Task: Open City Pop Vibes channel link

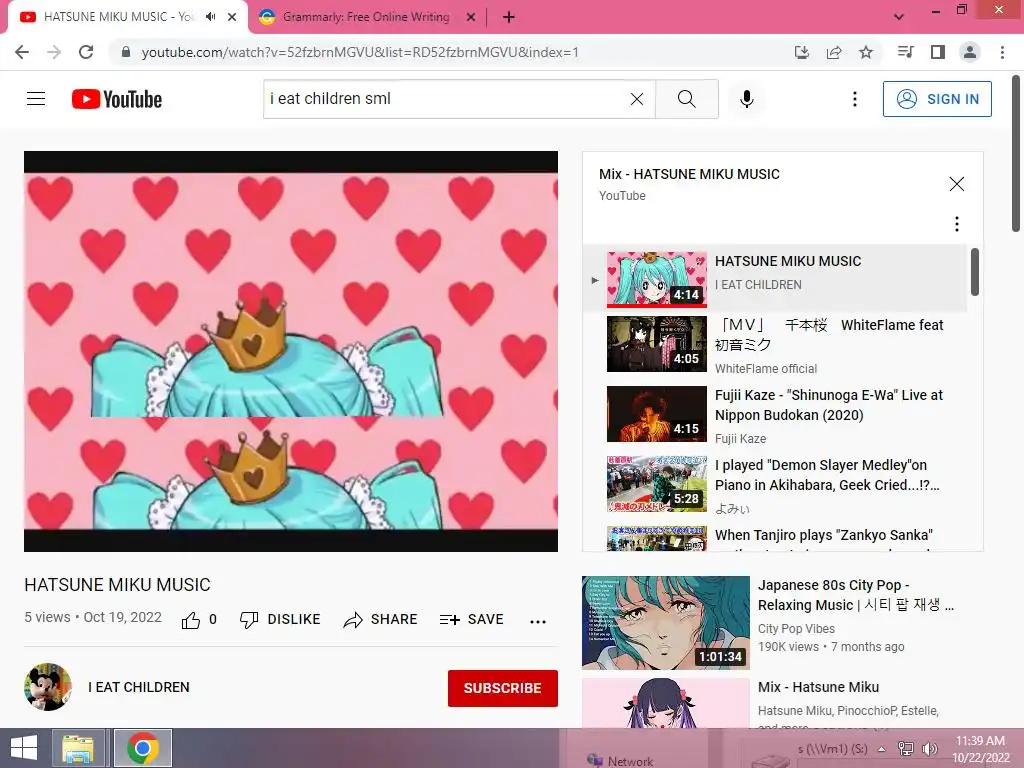Action: point(796,629)
